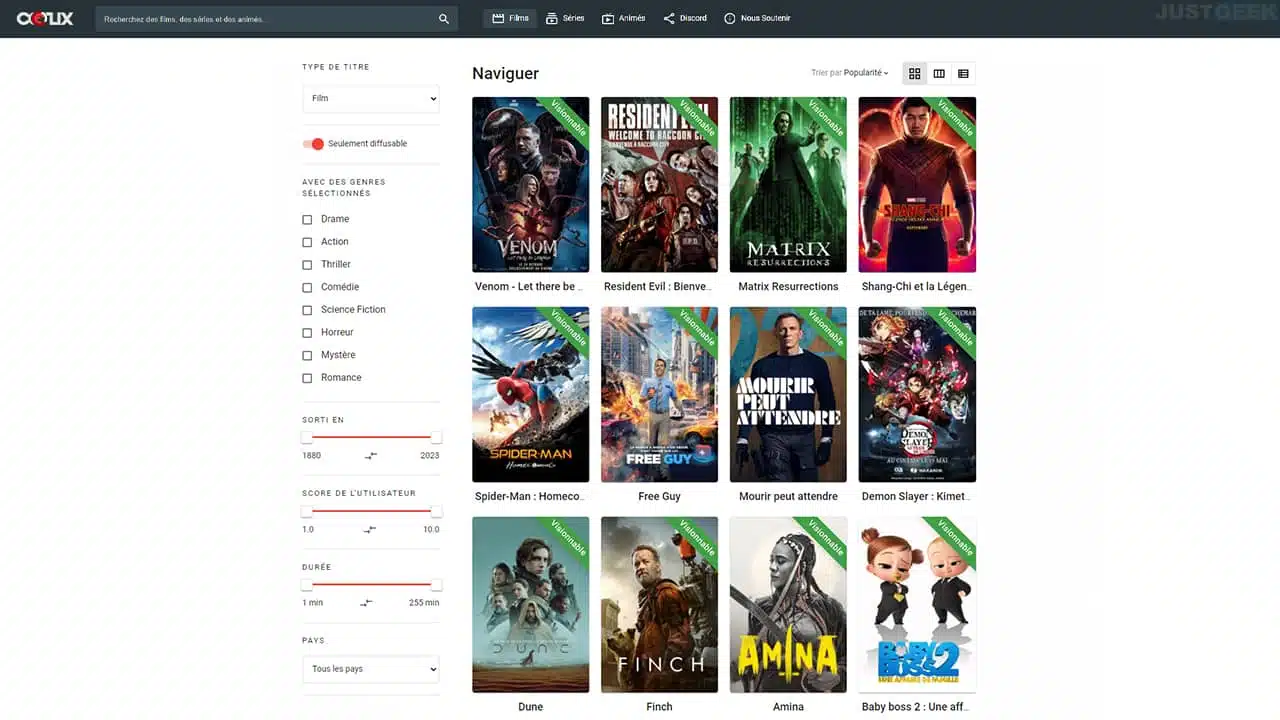Click the 'Venom - Let there be' title
The width and height of the screenshot is (1280, 720).
(531, 287)
